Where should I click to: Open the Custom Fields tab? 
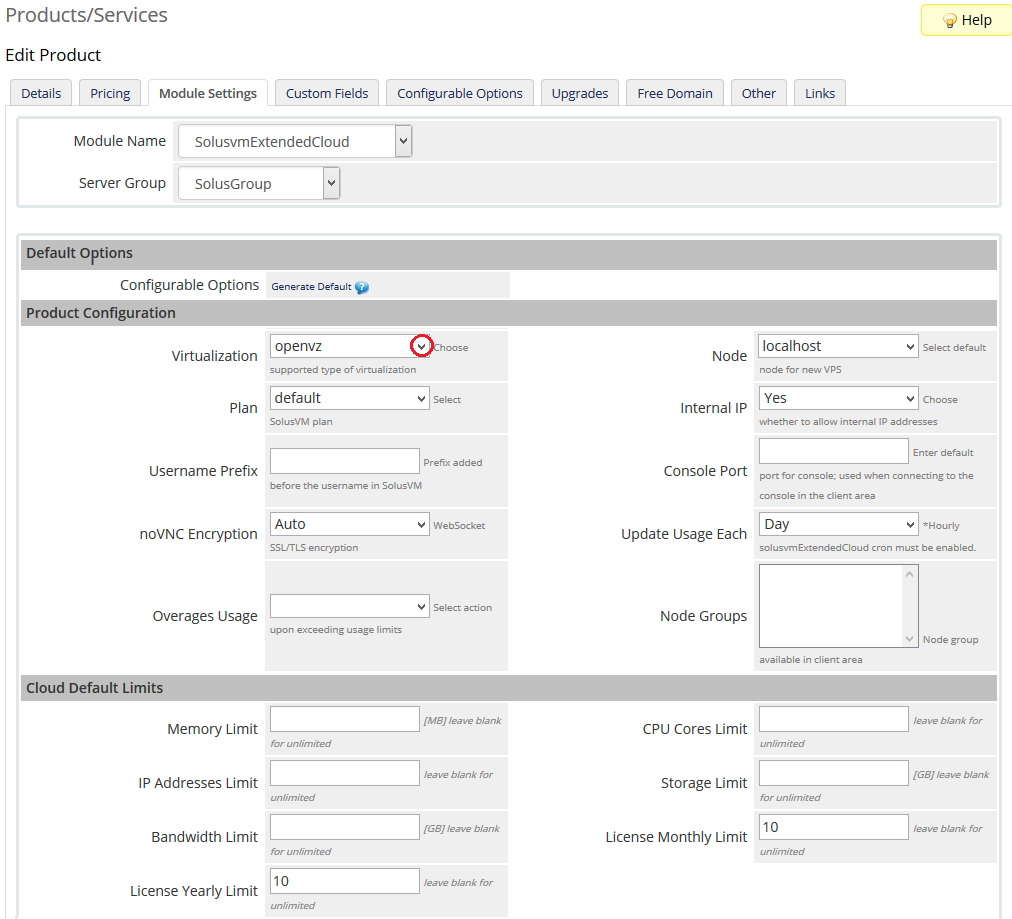click(x=327, y=93)
